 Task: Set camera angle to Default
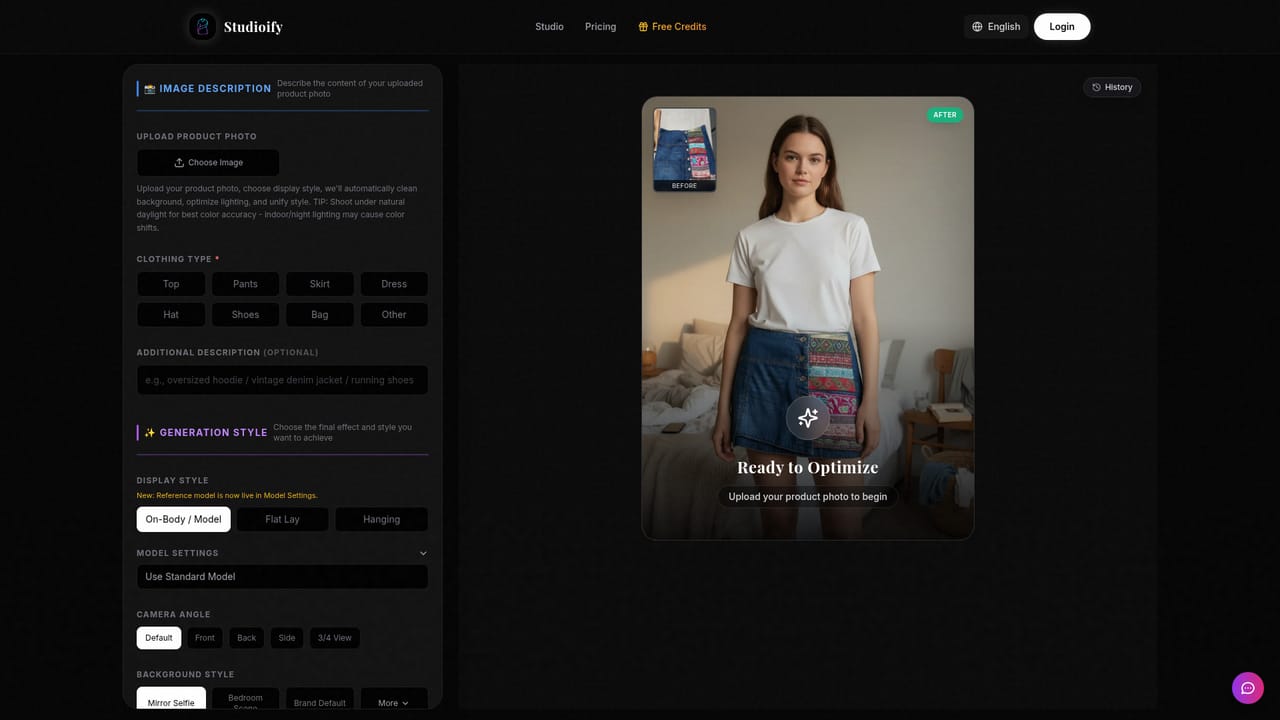click(159, 638)
